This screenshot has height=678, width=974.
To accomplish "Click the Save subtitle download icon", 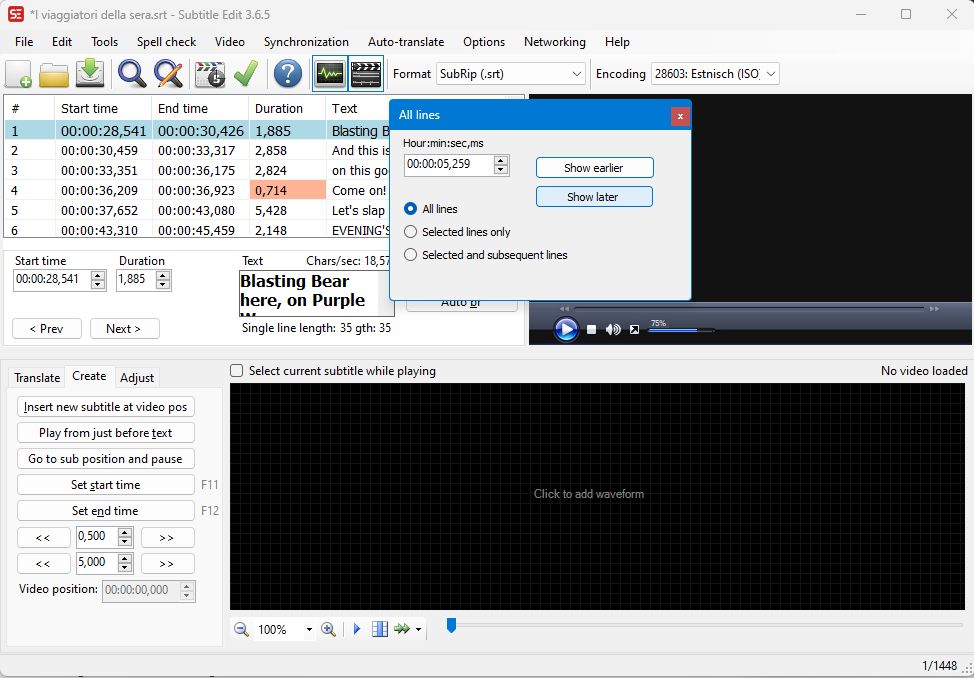I will coord(90,74).
